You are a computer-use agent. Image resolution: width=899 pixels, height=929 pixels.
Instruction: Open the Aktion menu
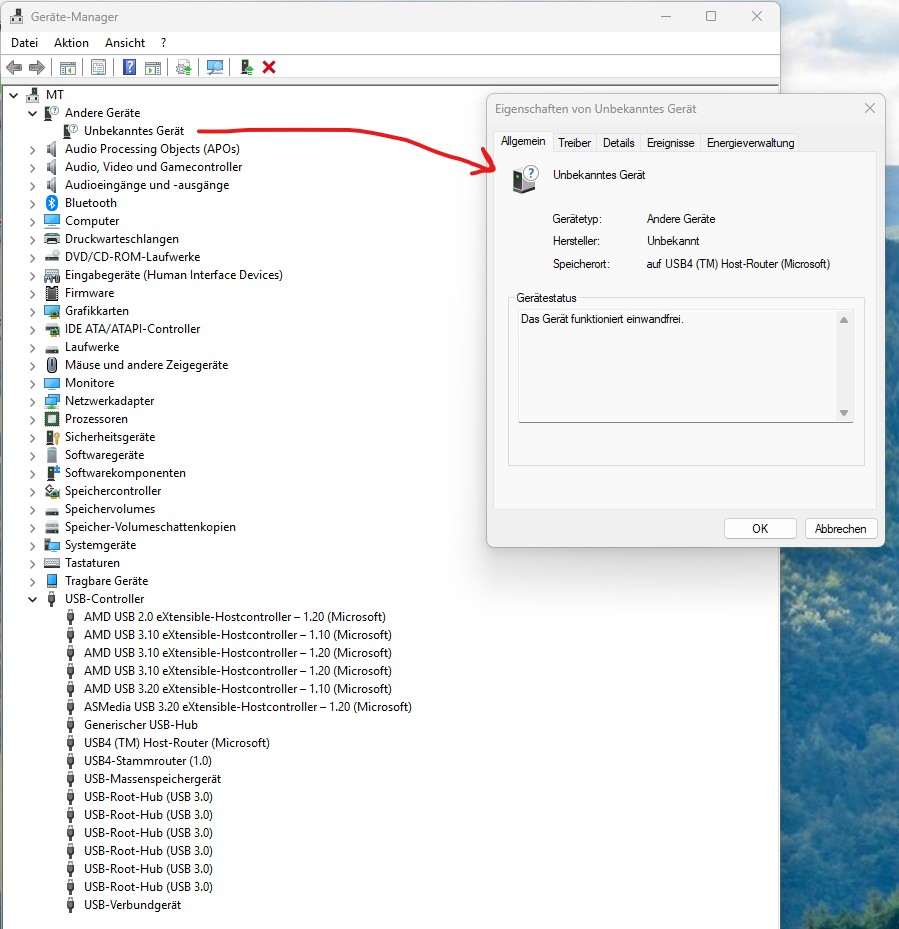pyautogui.click(x=71, y=43)
